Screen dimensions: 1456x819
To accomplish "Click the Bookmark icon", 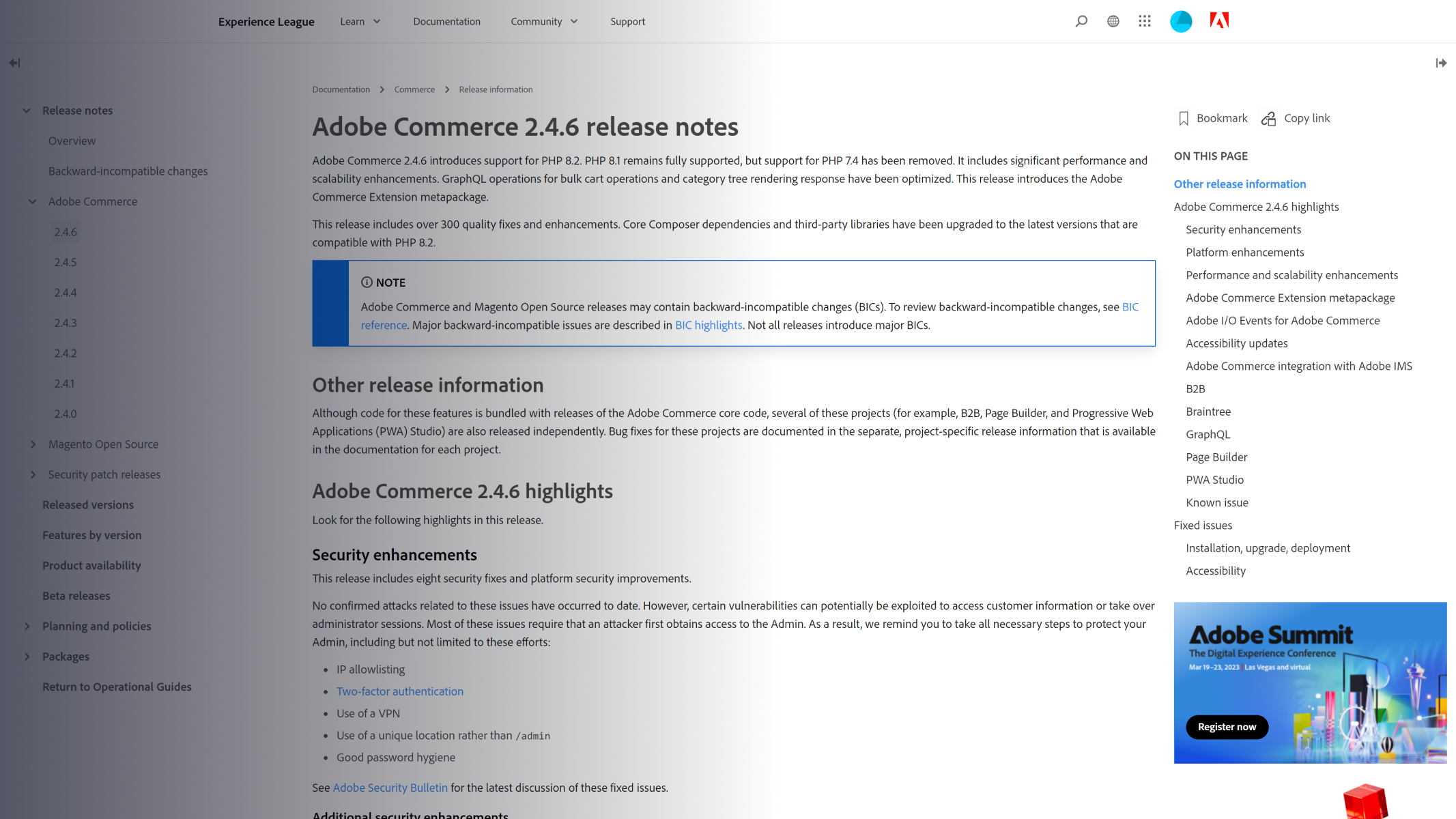I will [1184, 119].
